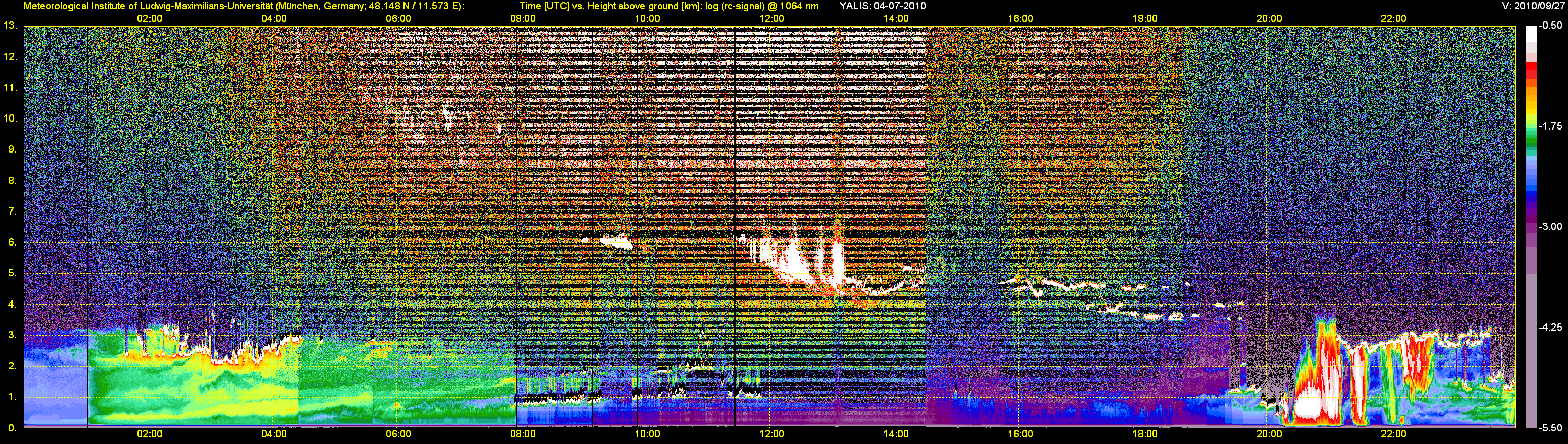Click the 20:00 label on the bottom time axis

pyautogui.click(x=1269, y=434)
